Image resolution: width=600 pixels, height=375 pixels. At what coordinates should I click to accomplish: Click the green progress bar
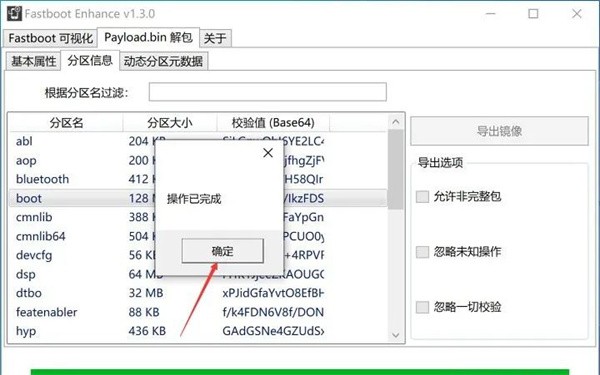(300, 372)
